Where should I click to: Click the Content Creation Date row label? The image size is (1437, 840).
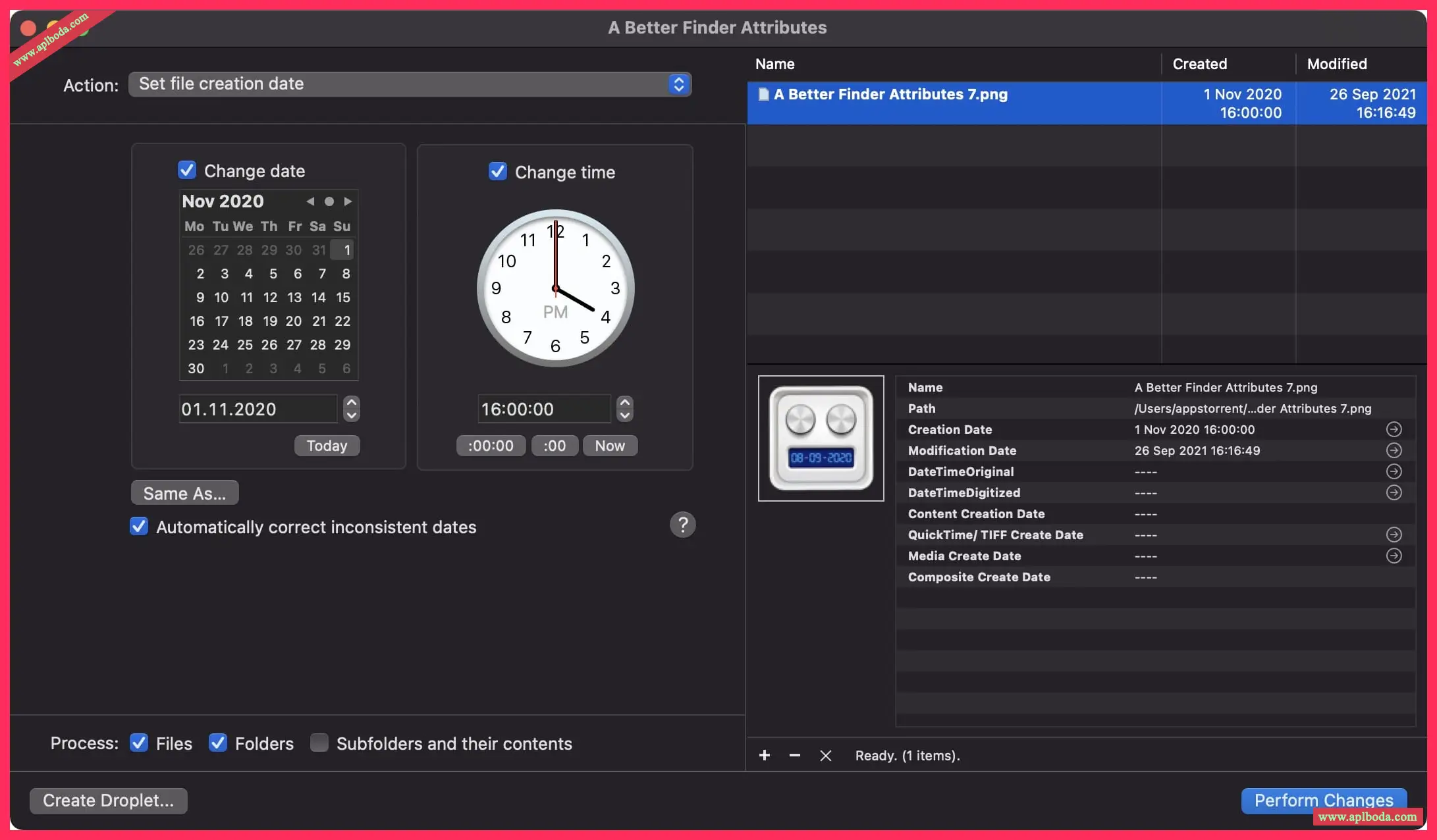click(976, 513)
